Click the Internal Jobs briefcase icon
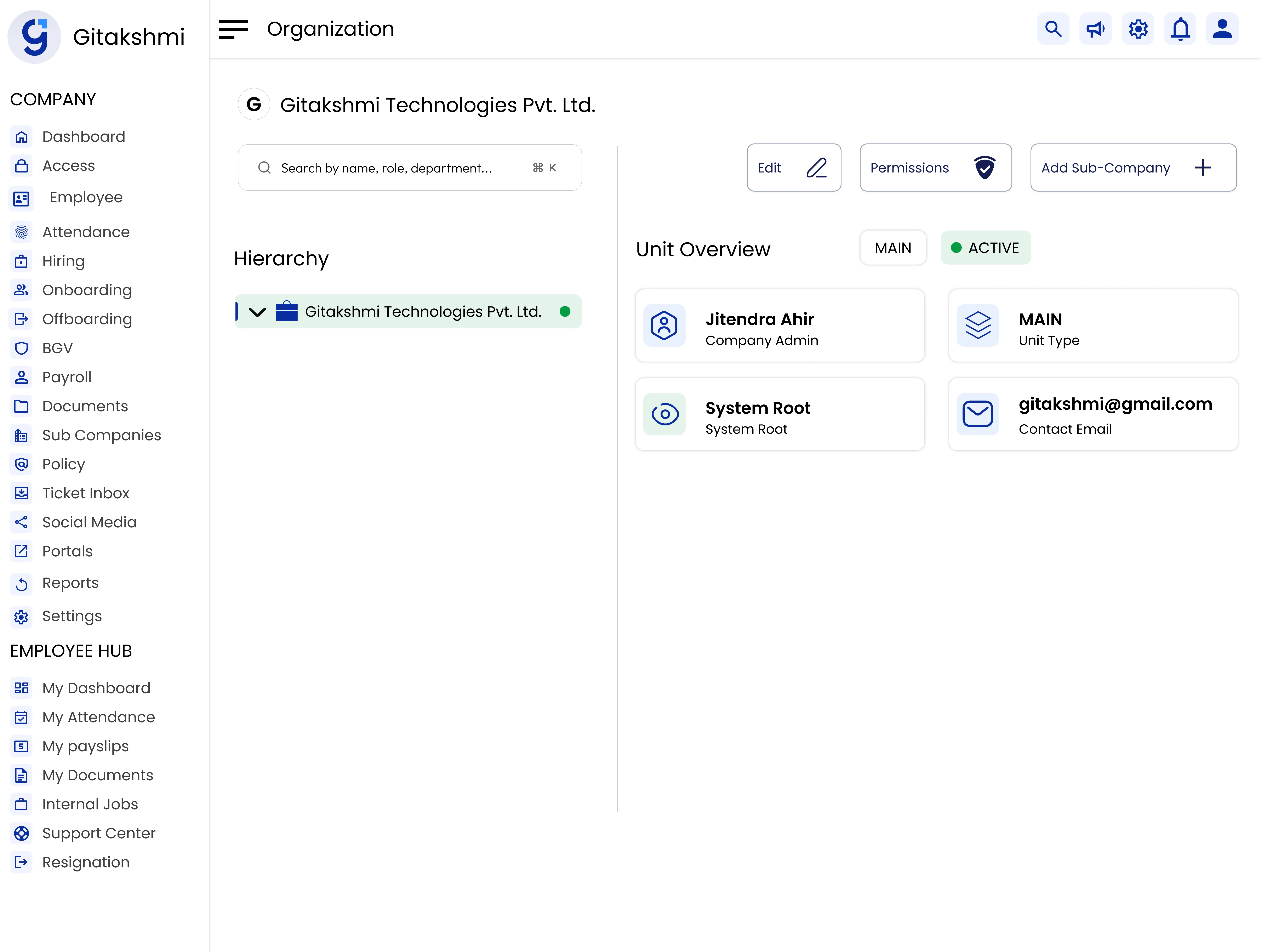The width and height of the screenshot is (1261, 952). coord(21,804)
